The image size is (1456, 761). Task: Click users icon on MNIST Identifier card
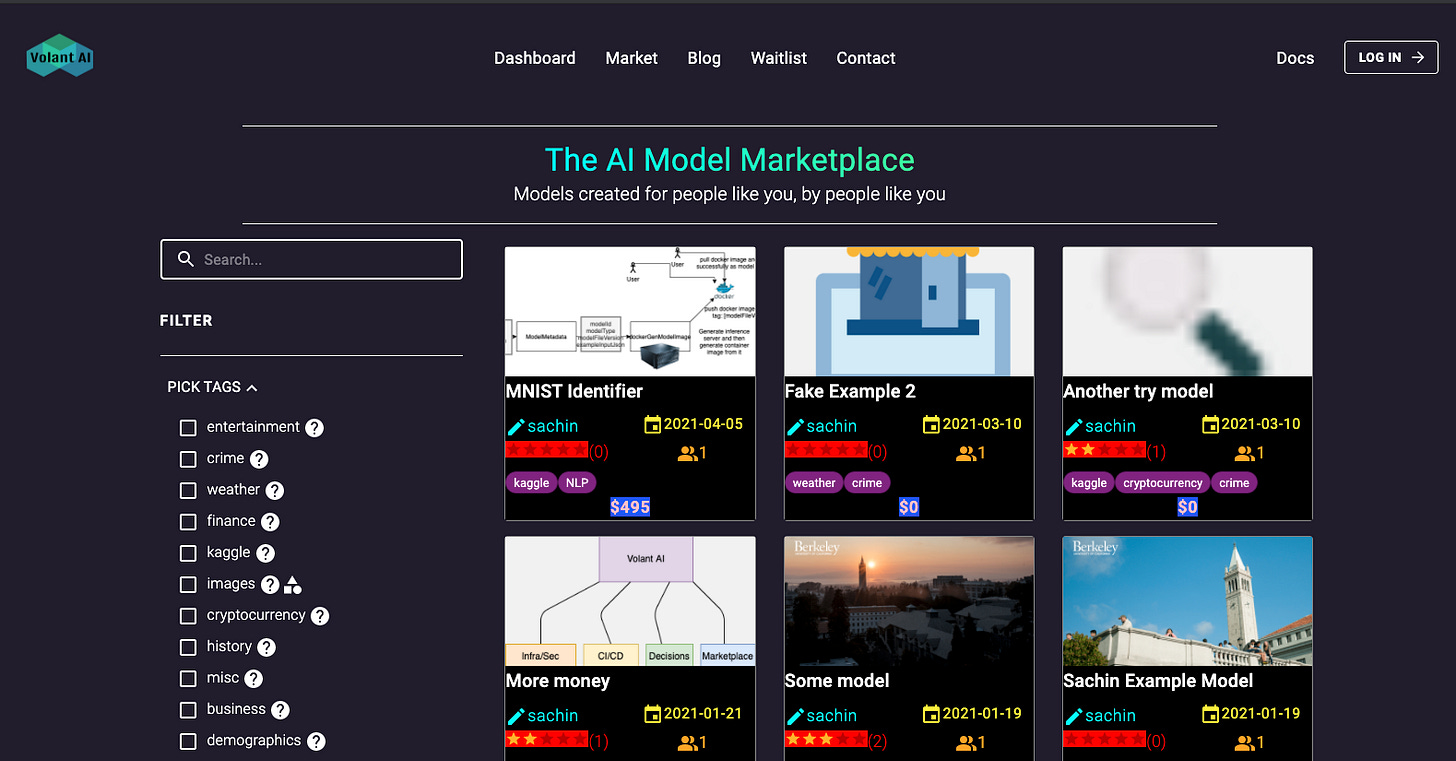tap(687, 453)
